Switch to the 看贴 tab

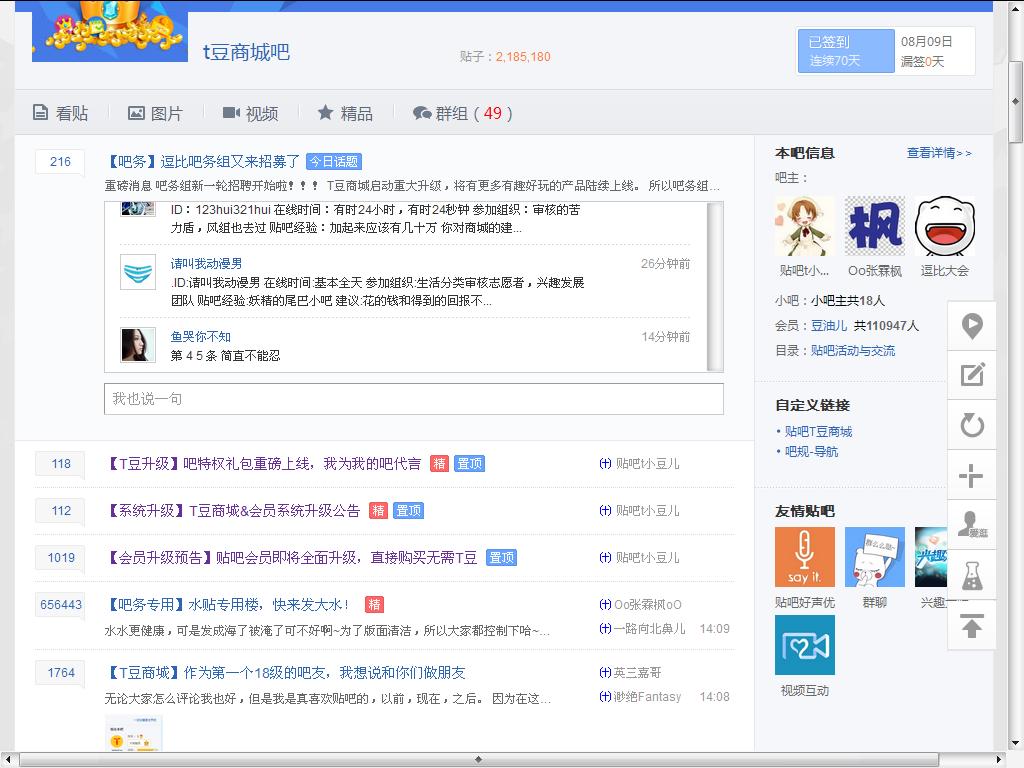[x=61, y=114]
